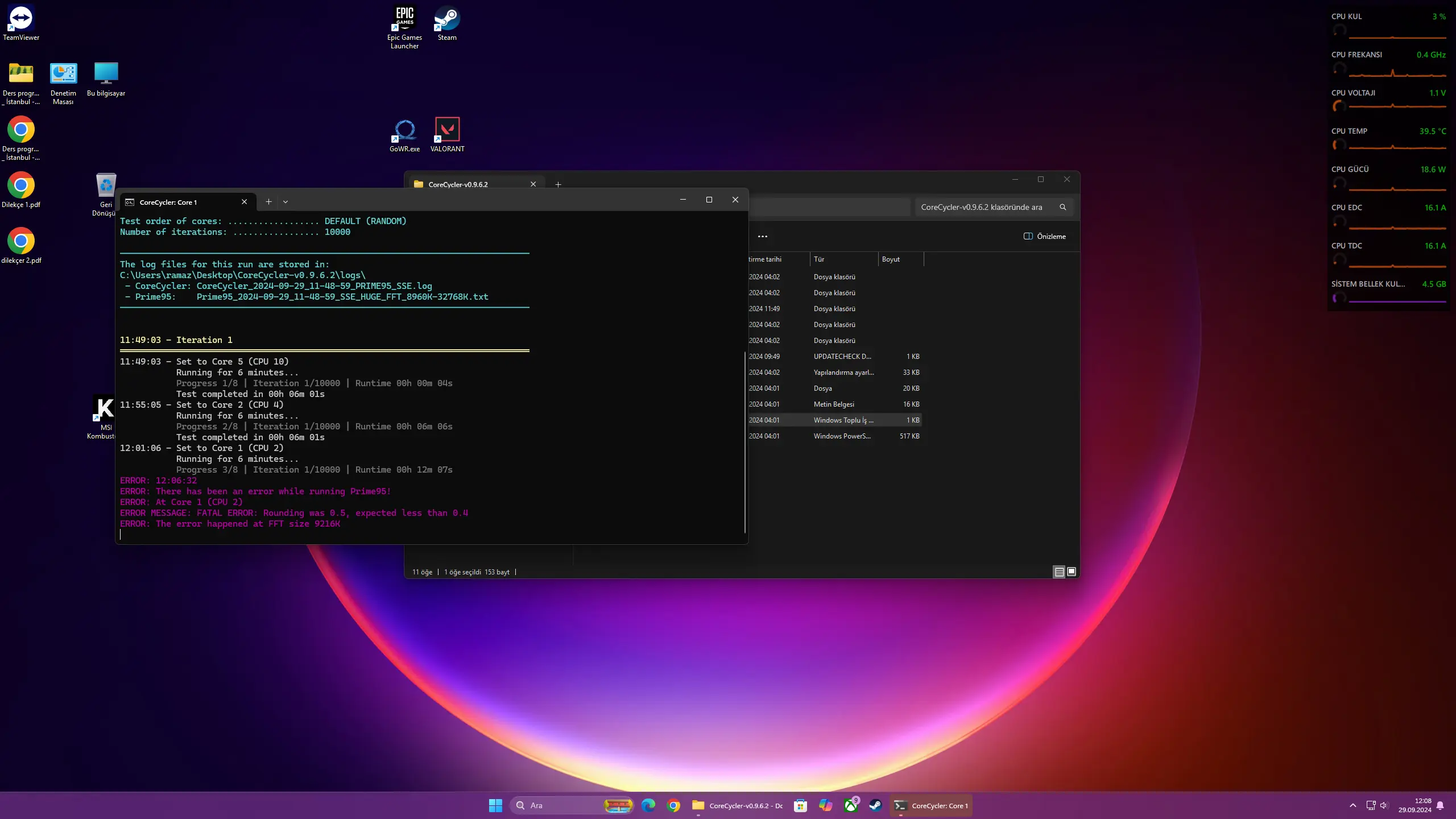The height and width of the screenshot is (819, 1456).
Task: Select the CoreCycler: Core 1 terminal tab
Action: pos(187,202)
